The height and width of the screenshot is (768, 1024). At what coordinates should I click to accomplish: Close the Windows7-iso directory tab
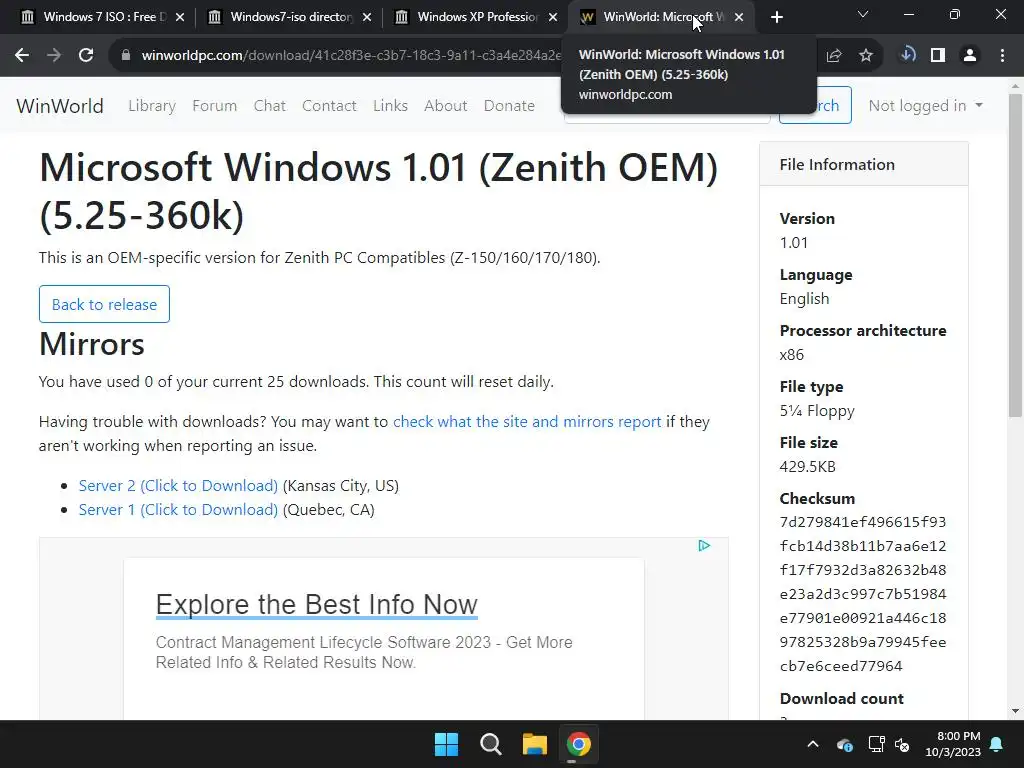(367, 17)
